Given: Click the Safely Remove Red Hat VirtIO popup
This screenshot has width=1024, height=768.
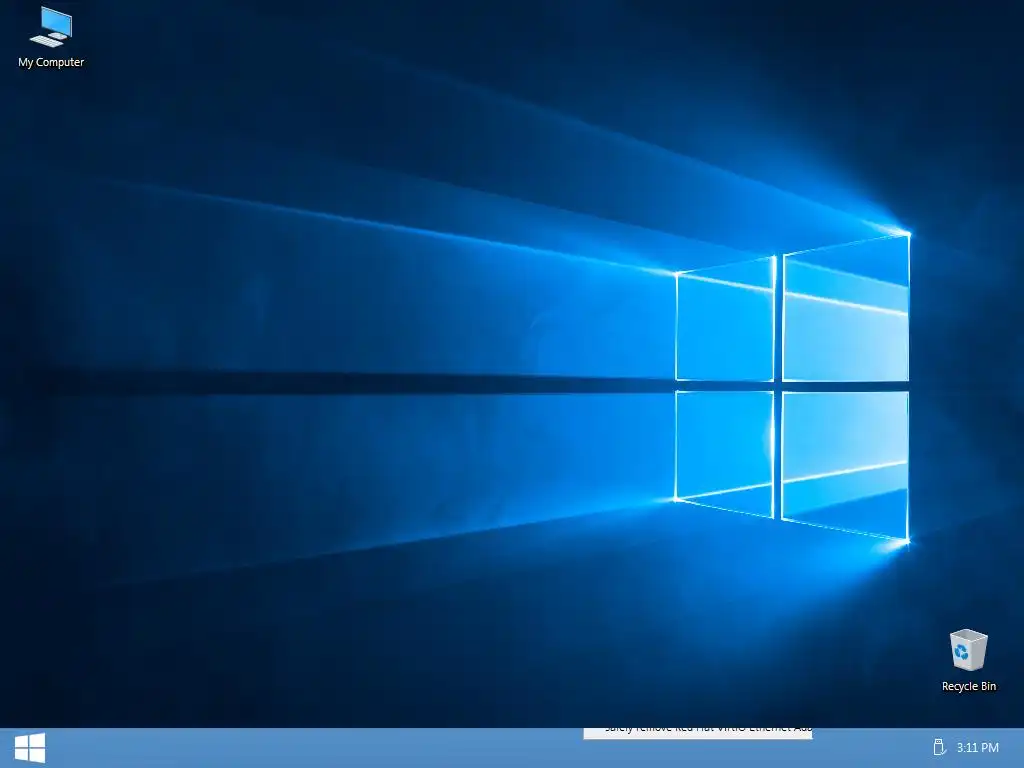Looking at the screenshot, I should click(697, 733).
